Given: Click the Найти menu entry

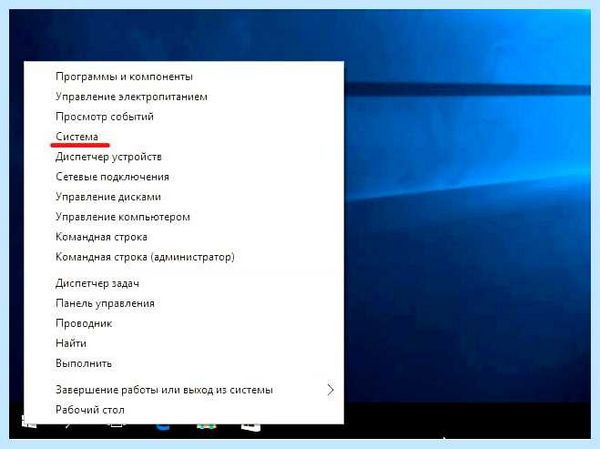Looking at the screenshot, I should (x=184, y=343).
